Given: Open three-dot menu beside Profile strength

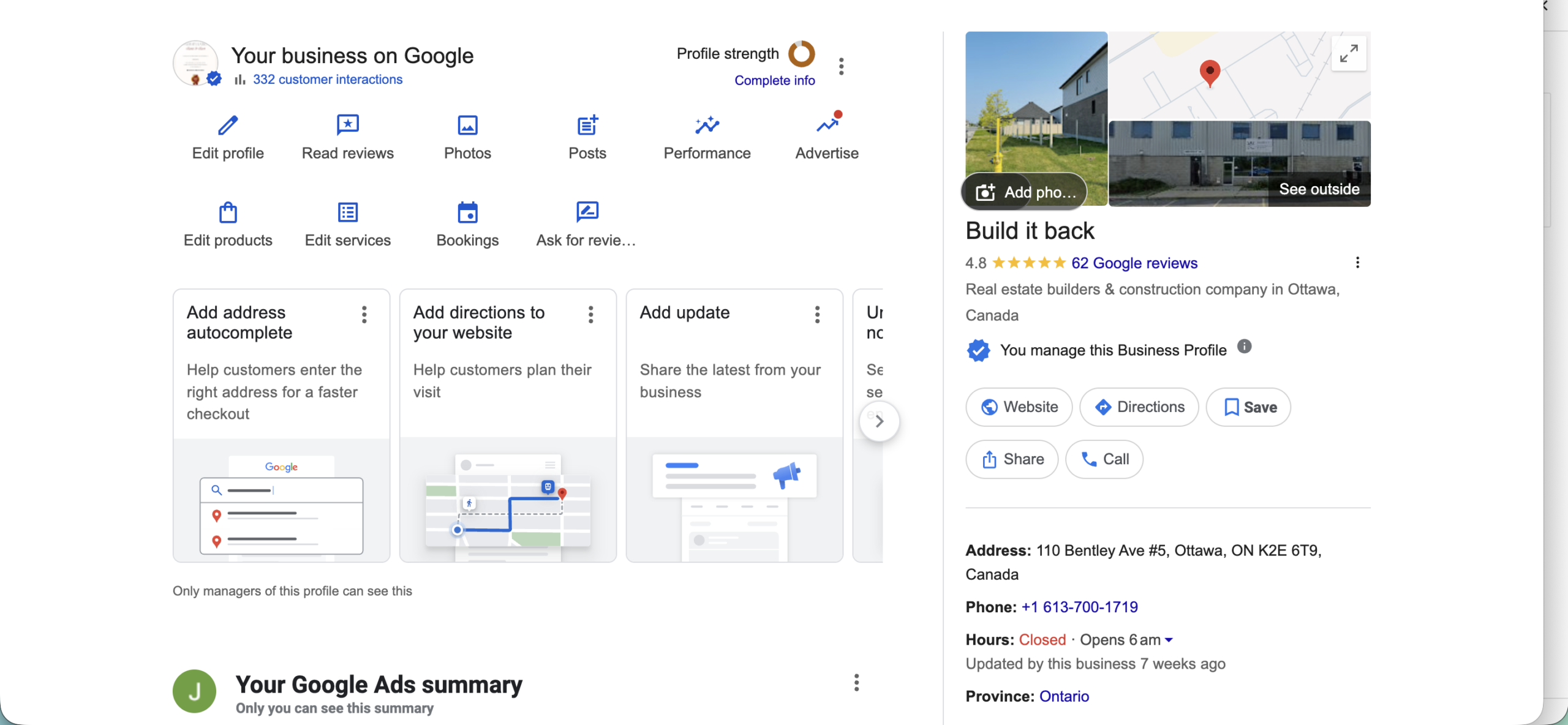Looking at the screenshot, I should pyautogui.click(x=841, y=66).
